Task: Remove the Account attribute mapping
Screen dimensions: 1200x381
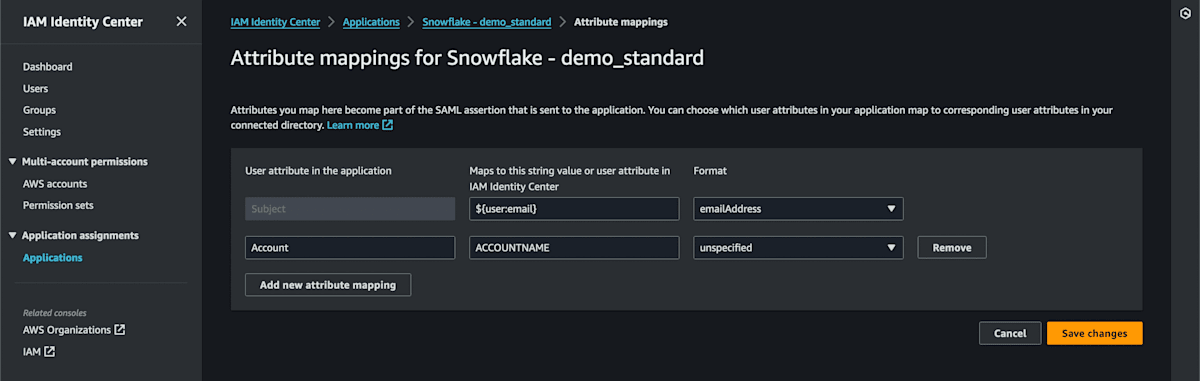Action: pyautogui.click(x=952, y=247)
